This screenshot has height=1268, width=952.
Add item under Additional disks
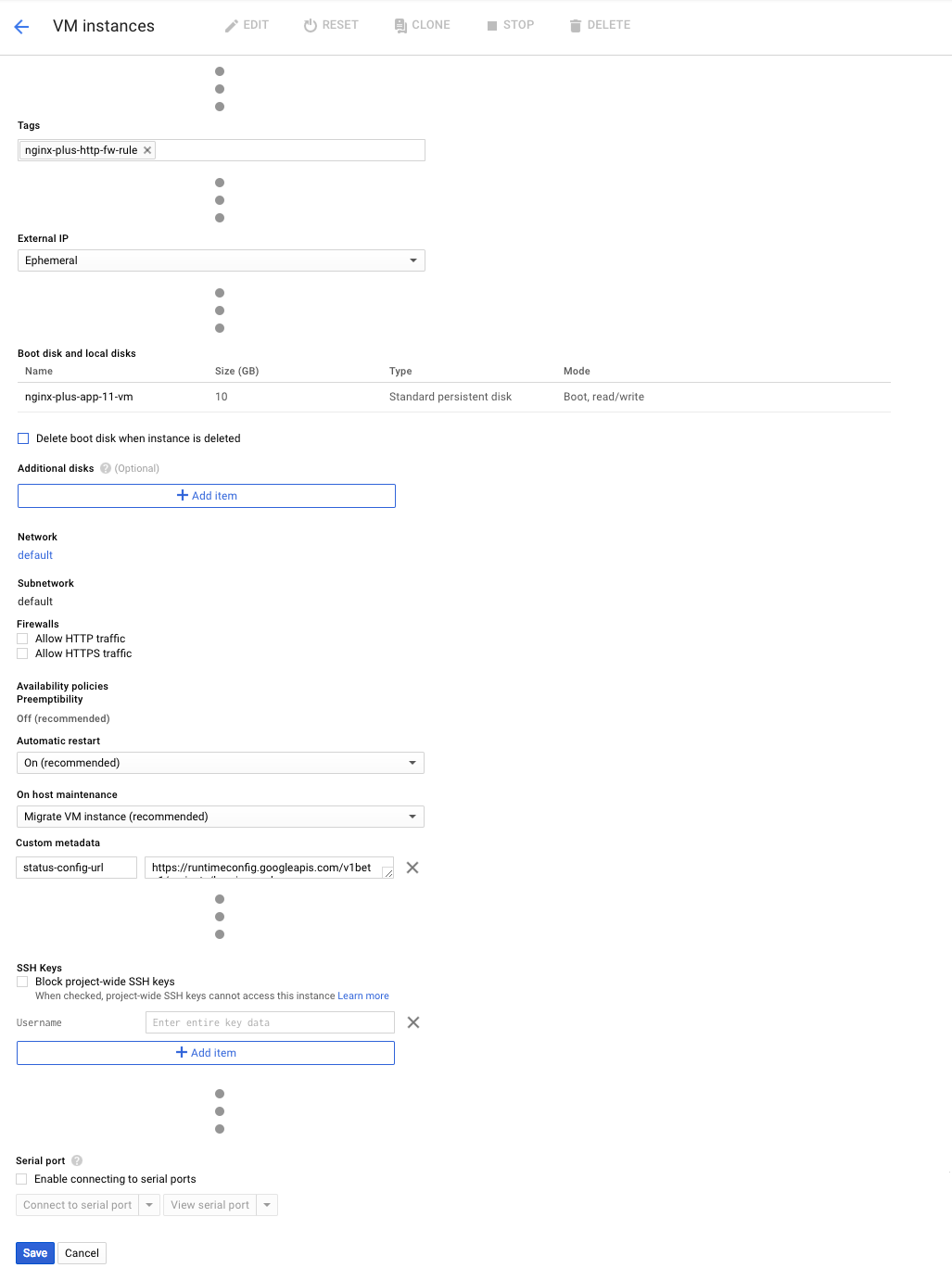(x=207, y=496)
